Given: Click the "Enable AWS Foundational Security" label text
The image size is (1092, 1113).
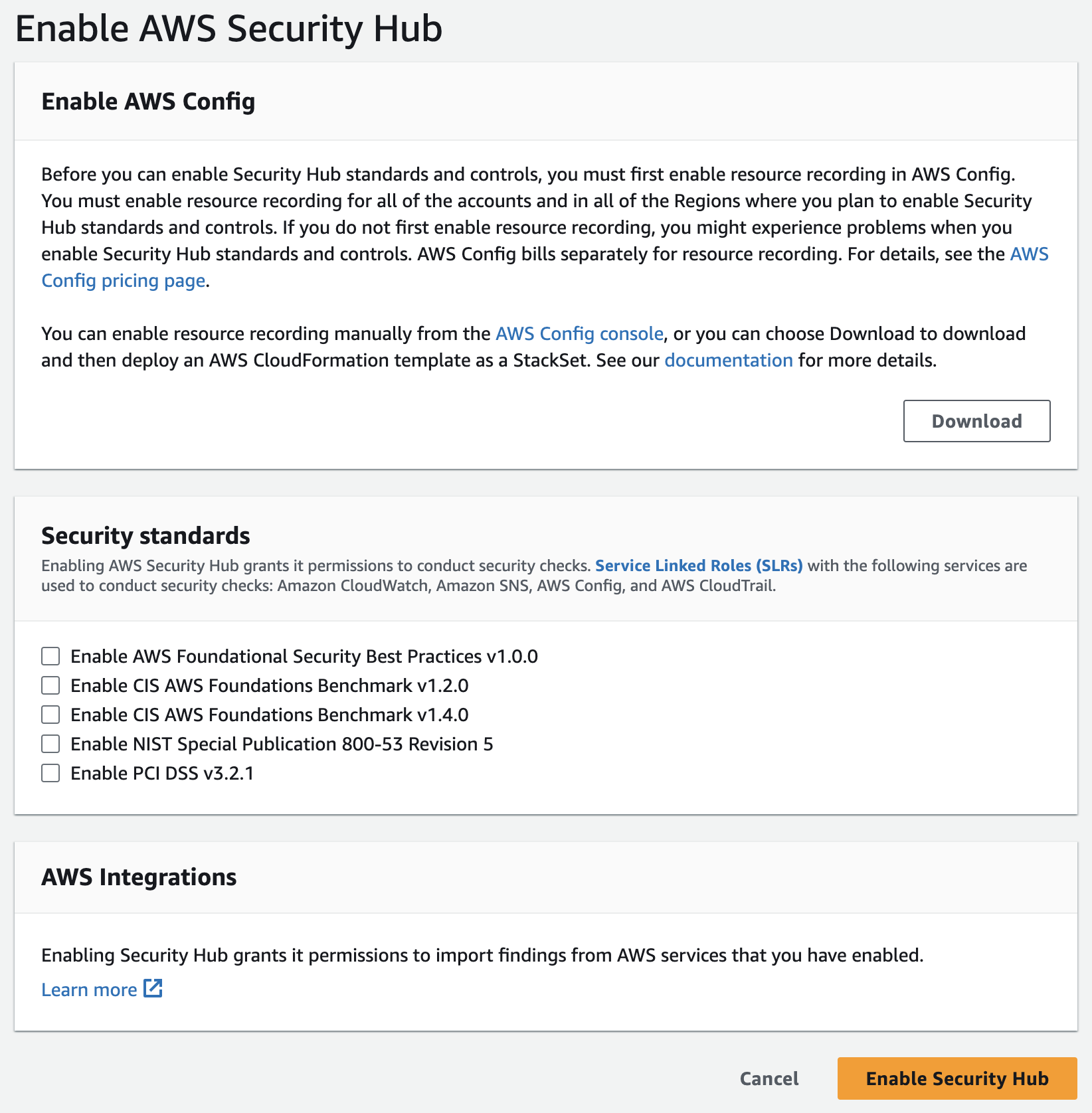Looking at the screenshot, I should coord(304,656).
